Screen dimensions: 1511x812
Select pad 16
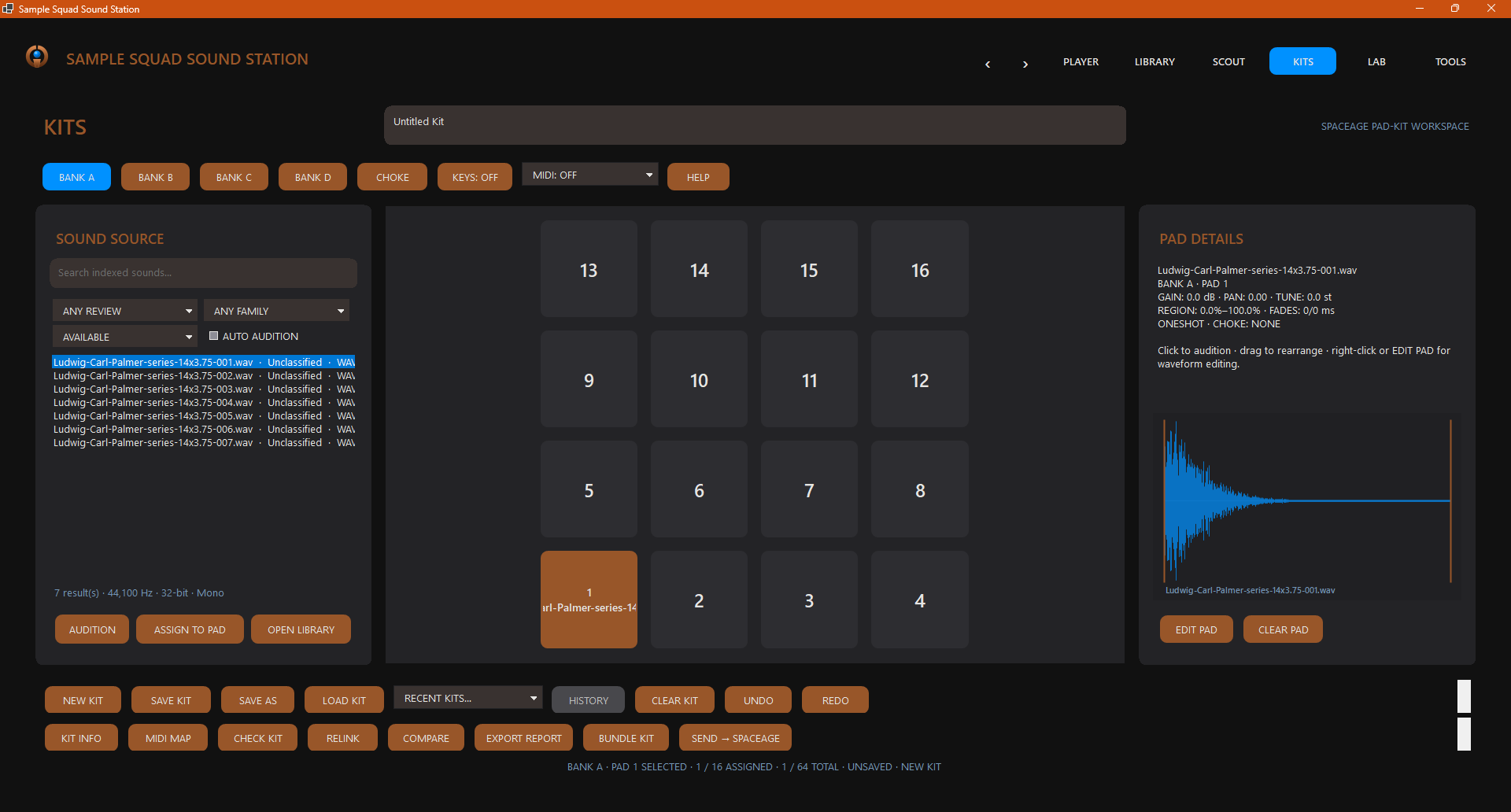click(x=920, y=269)
